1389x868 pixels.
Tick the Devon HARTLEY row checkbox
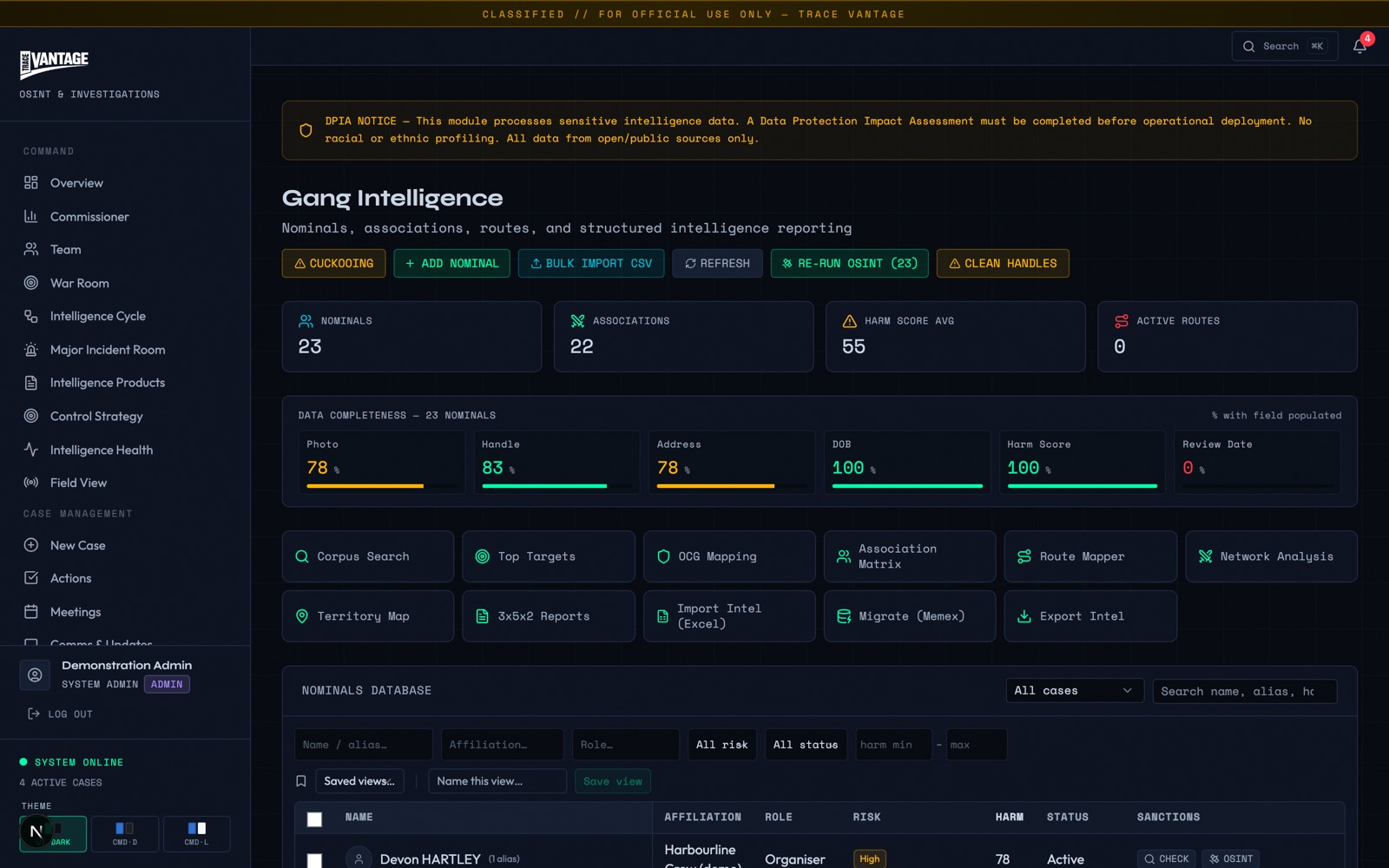(x=314, y=860)
